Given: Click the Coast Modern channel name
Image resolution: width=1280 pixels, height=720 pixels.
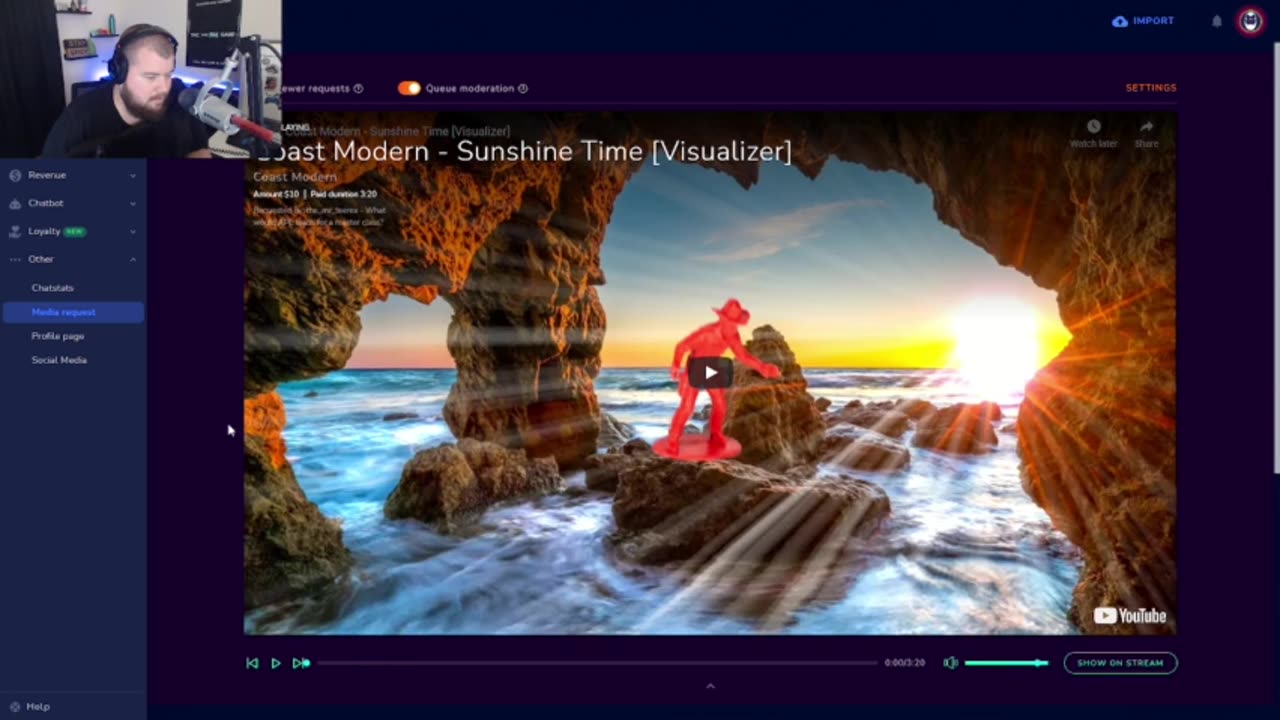Looking at the screenshot, I should [294, 177].
